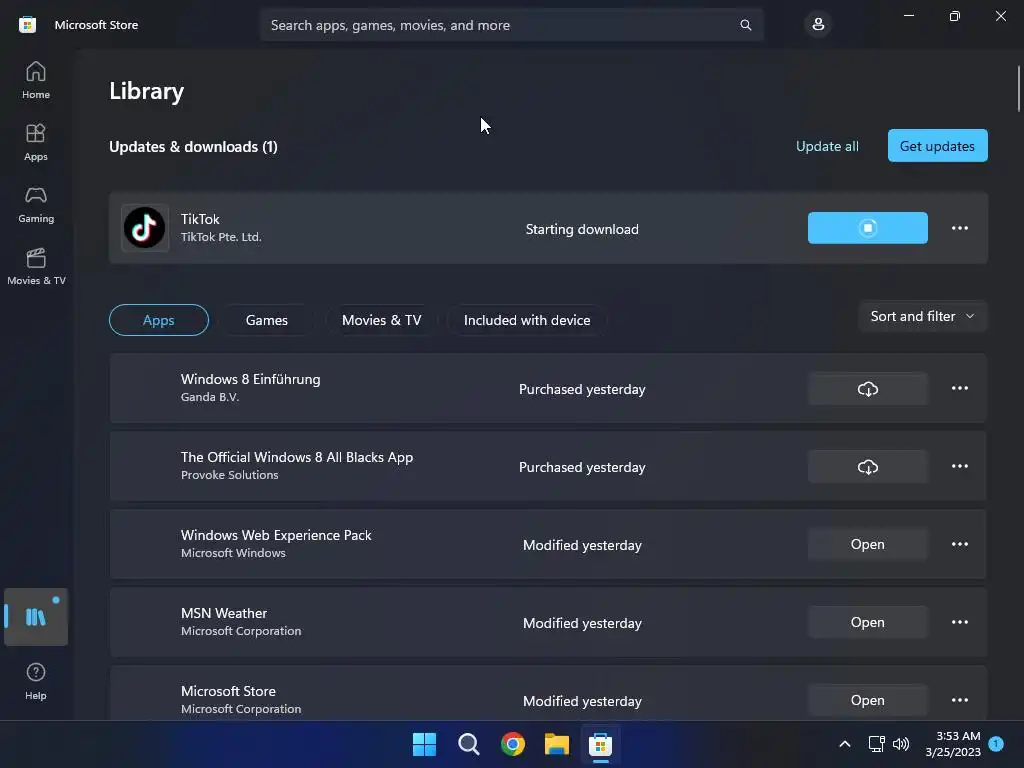Switch to the Games filter tab
Screen dimensions: 1024x768
(266, 320)
